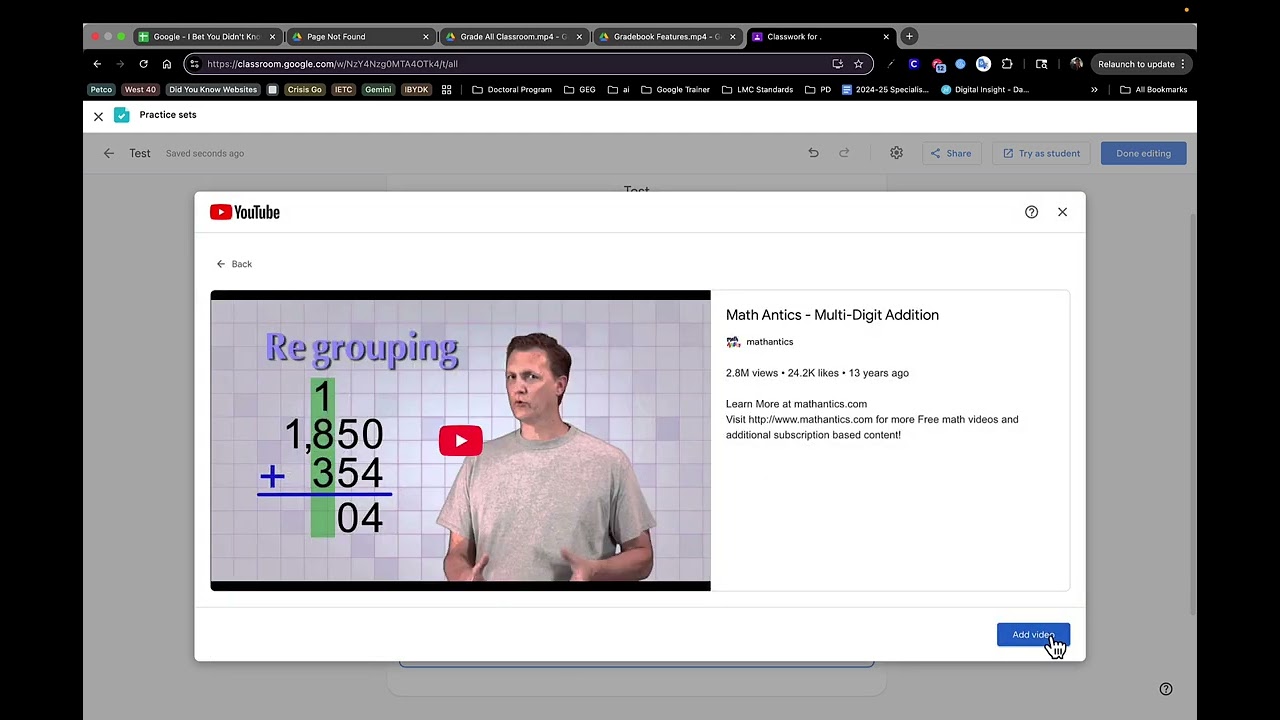The image size is (1280, 720).
Task: Play the Math Antics video preview
Action: (460, 441)
